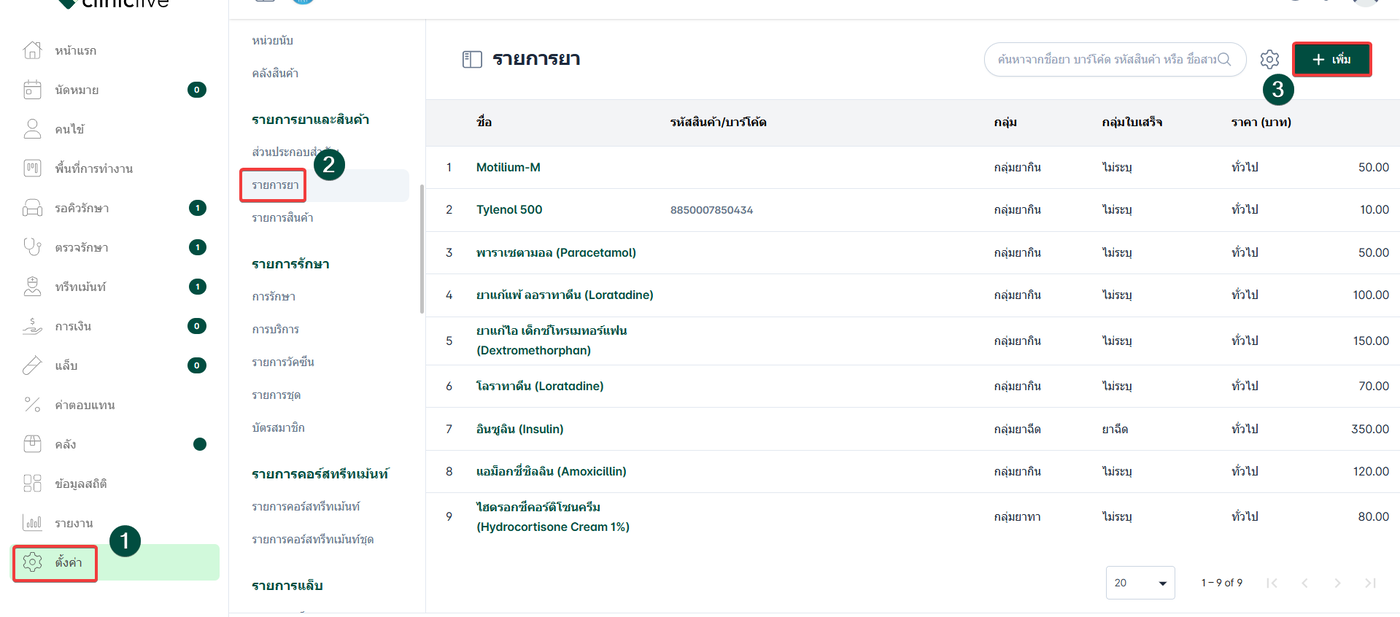This screenshot has width=1400, height=617.
Task: Click the home icon in sidebar
Action: pyautogui.click(x=32, y=50)
